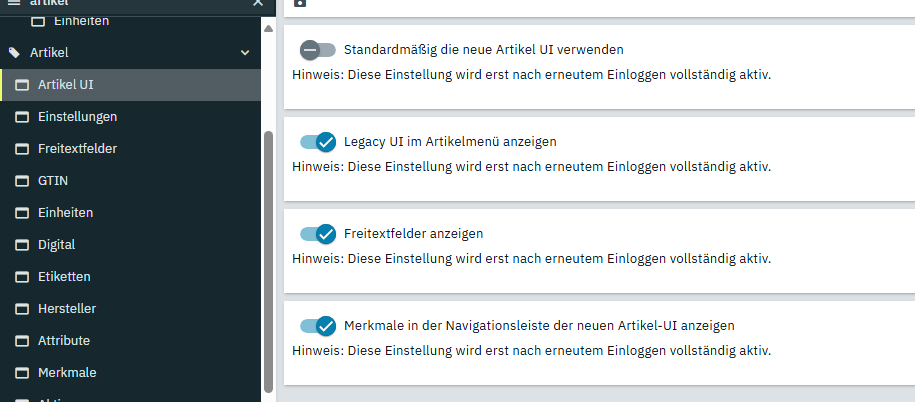Click the sidebar scroll up arrow
The height and width of the screenshot is (402, 915).
click(x=267, y=28)
